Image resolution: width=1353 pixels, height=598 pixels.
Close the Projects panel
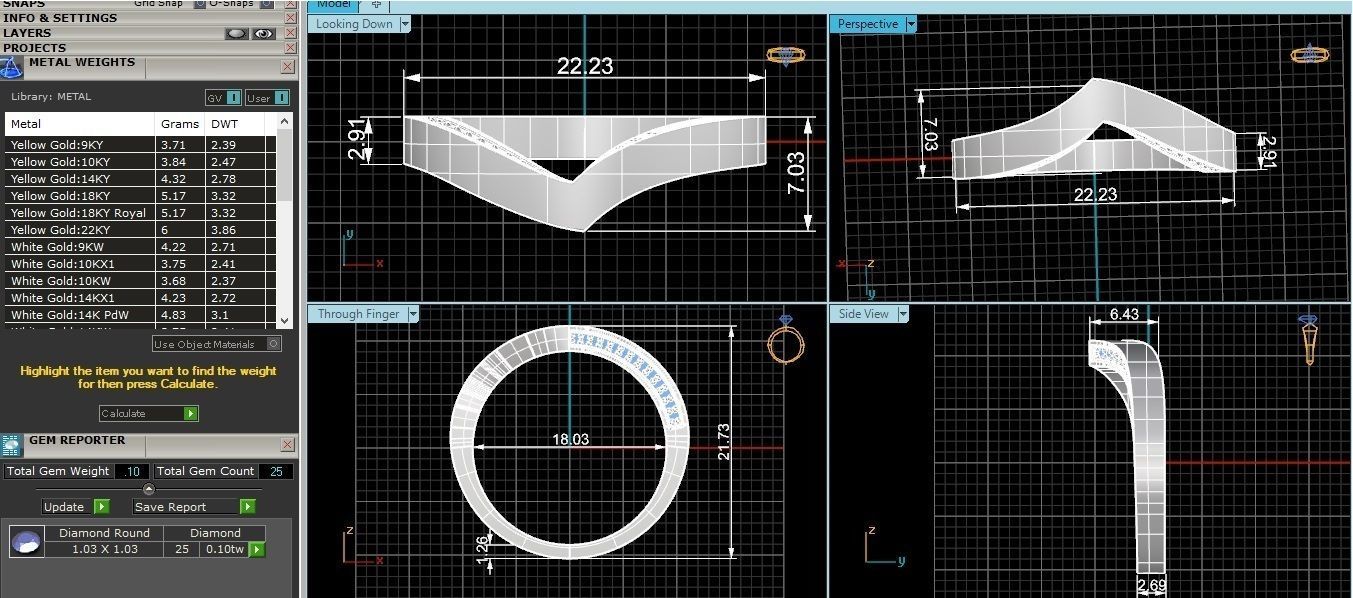[290, 47]
